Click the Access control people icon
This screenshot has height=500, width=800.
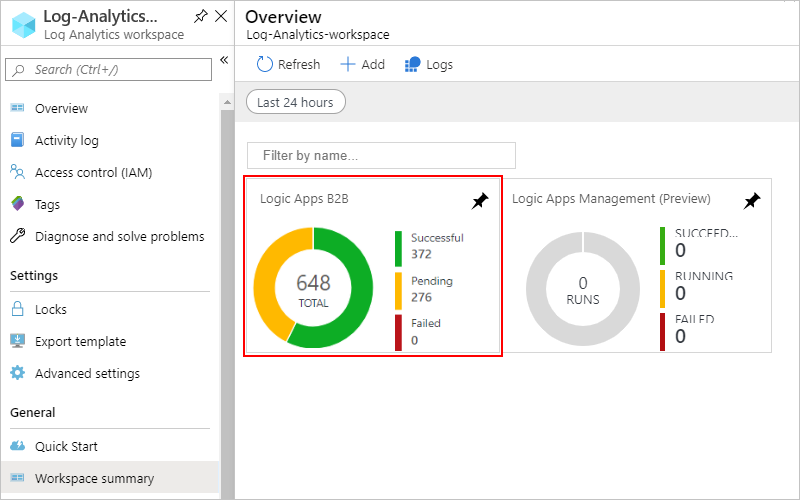(17, 171)
